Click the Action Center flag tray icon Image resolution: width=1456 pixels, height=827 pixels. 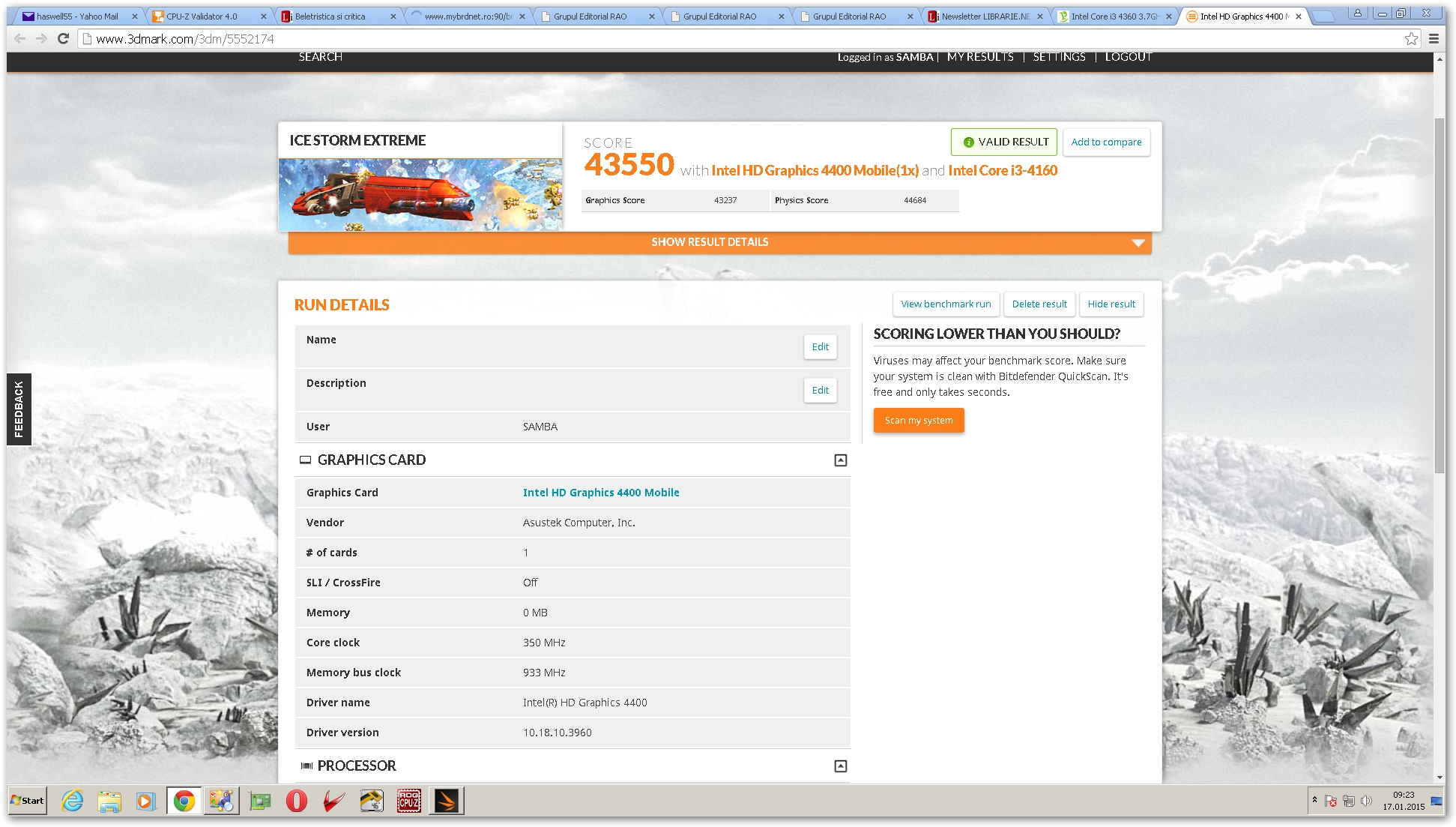1331,801
